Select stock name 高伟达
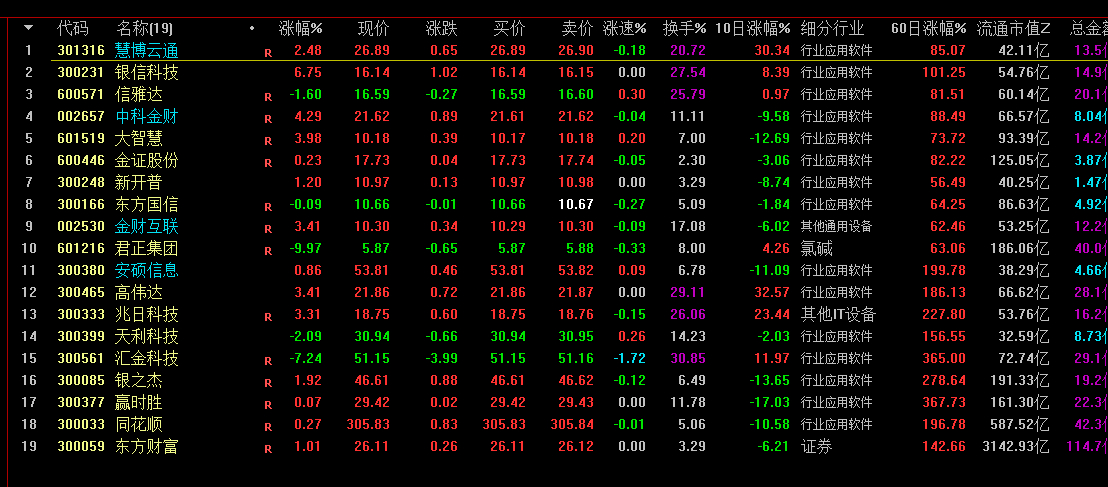 coord(138,292)
